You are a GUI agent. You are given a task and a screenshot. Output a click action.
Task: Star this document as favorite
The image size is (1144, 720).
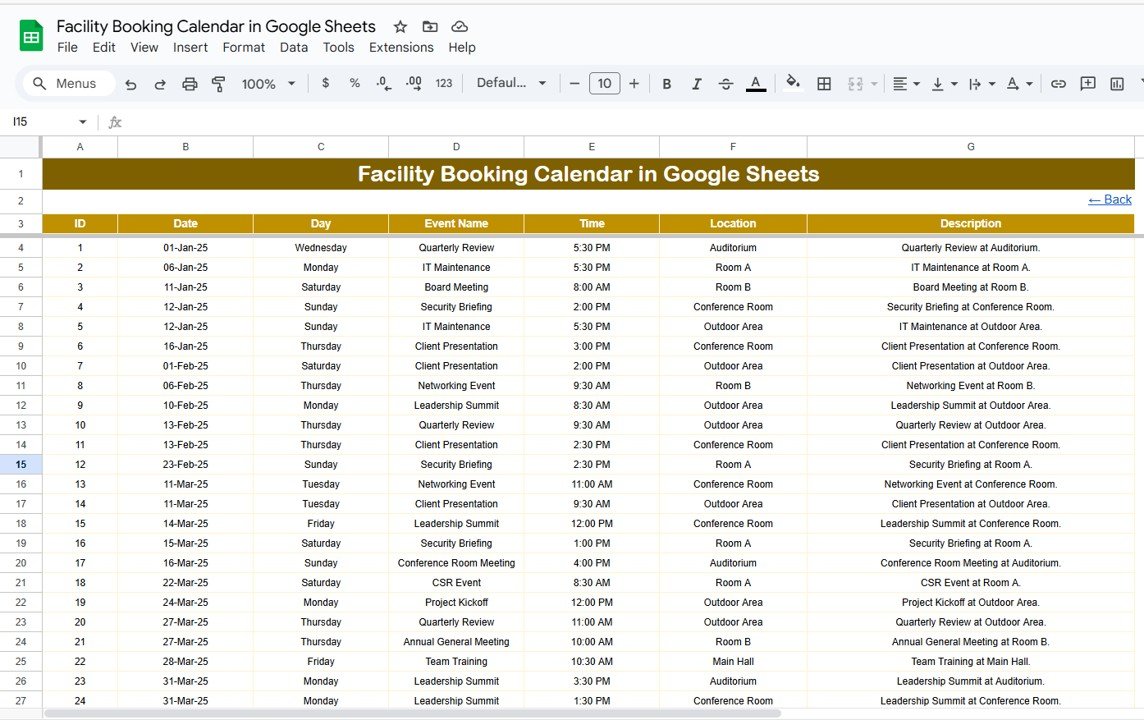400,27
